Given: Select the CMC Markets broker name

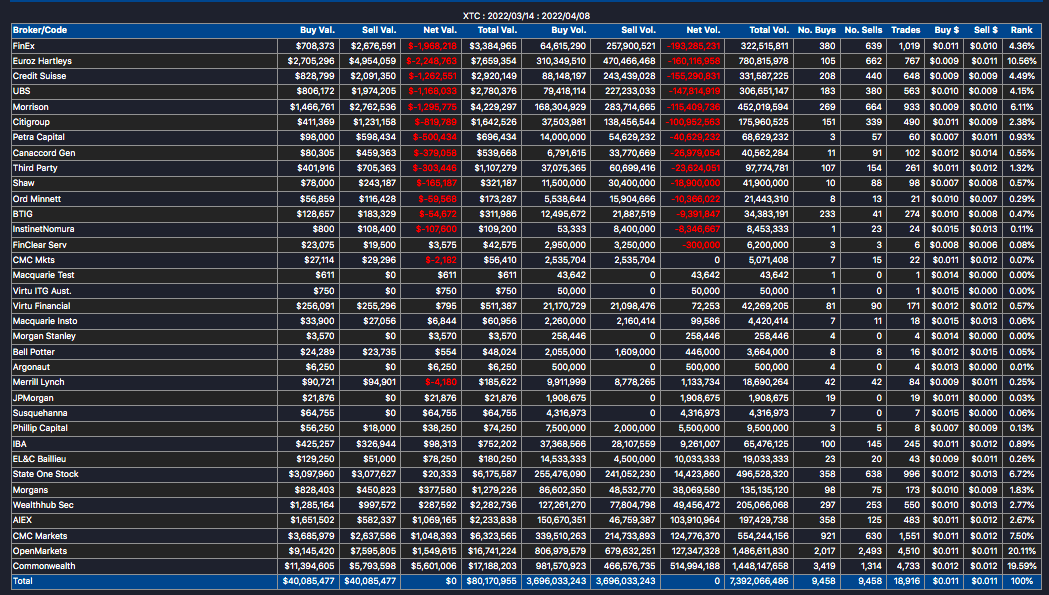Looking at the screenshot, I should pyautogui.click(x=40, y=536).
